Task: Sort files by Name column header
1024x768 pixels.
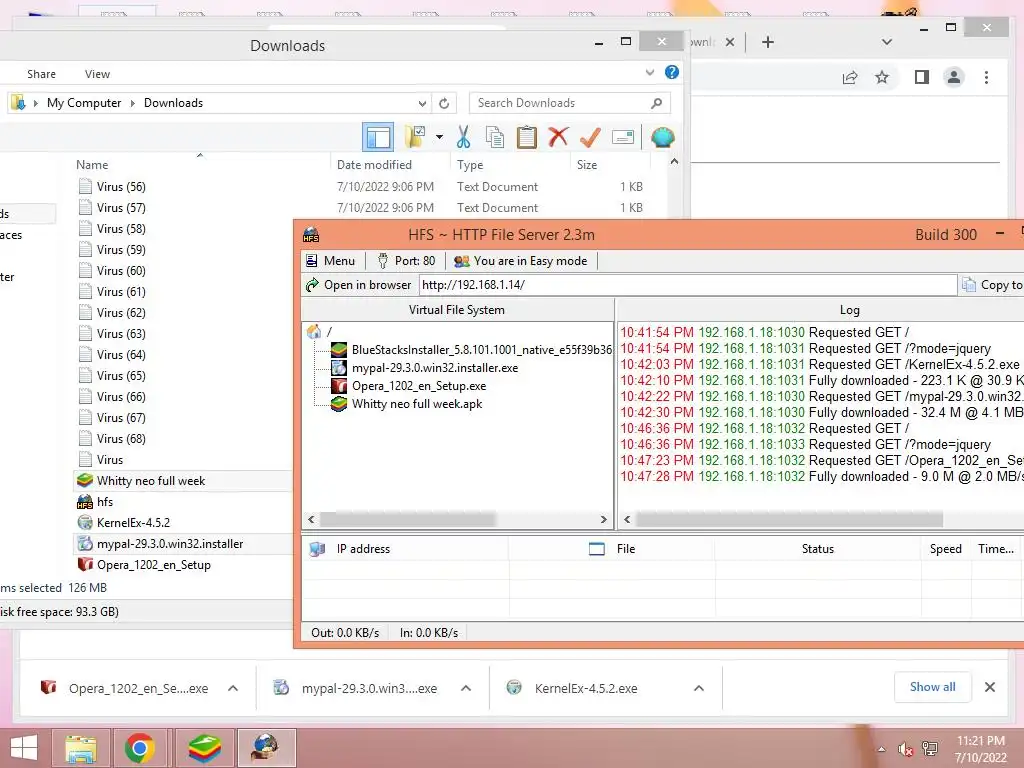Action: pos(92,165)
